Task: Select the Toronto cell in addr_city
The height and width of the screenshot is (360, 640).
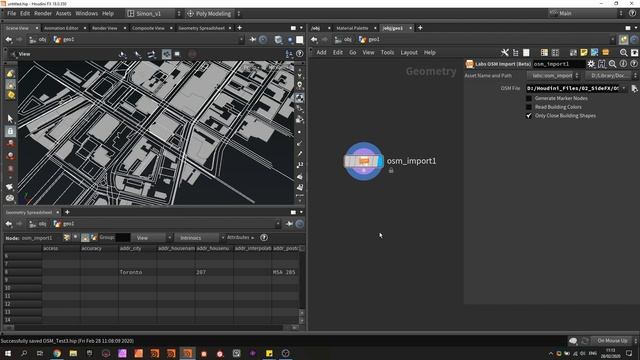Action: point(137,272)
